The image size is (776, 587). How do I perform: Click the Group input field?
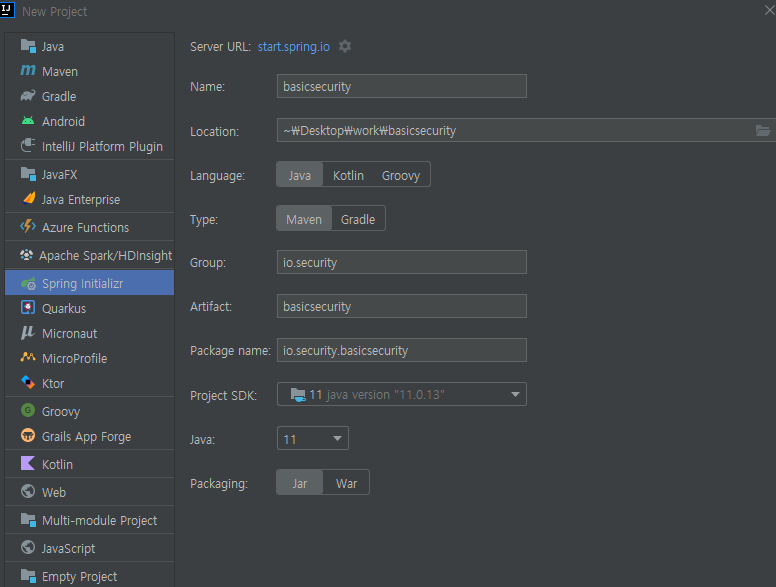[401, 262]
